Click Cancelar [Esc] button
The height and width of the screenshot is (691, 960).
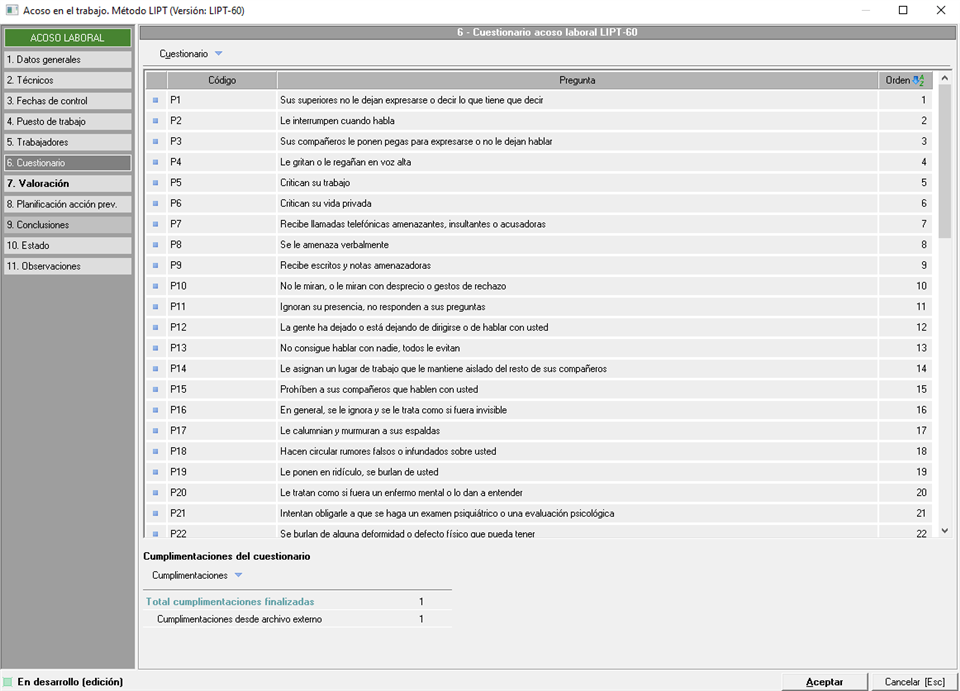[914, 682]
